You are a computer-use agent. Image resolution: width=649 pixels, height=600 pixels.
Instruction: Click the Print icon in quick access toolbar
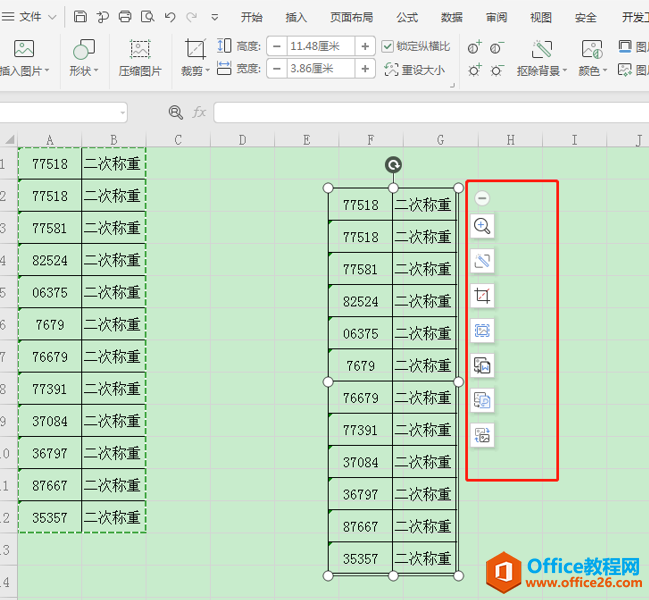(x=125, y=17)
